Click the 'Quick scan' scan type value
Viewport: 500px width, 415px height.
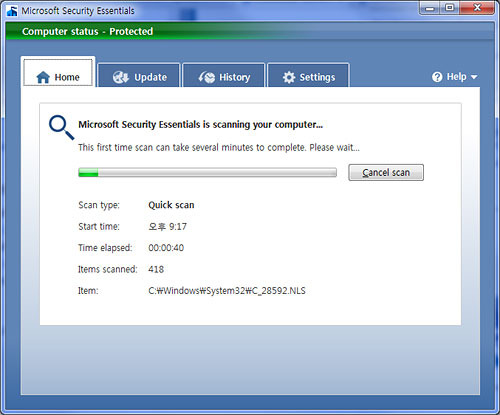[171, 205]
